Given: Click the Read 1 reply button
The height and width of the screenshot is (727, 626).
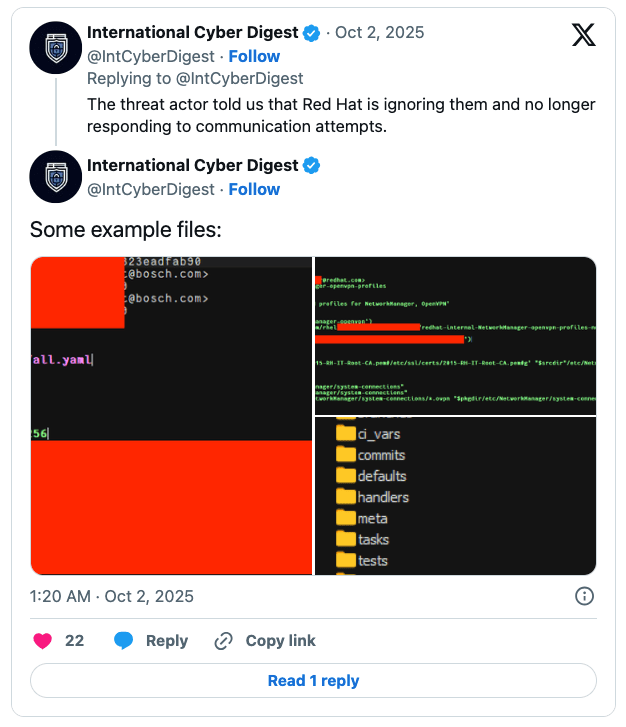Looking at the screenshot, I should (313, 681).
